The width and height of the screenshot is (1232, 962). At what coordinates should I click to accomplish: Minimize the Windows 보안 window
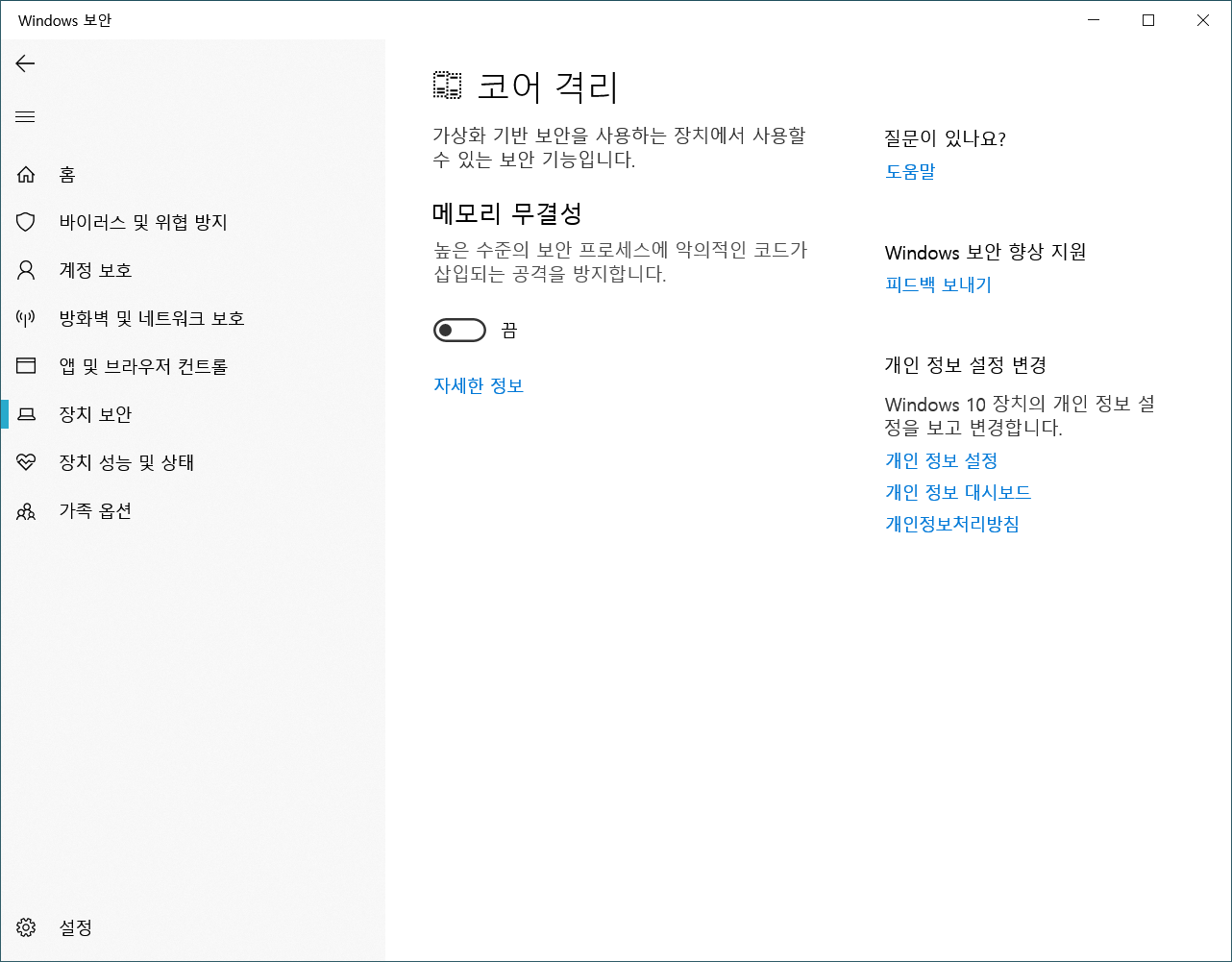point(1093,20)
